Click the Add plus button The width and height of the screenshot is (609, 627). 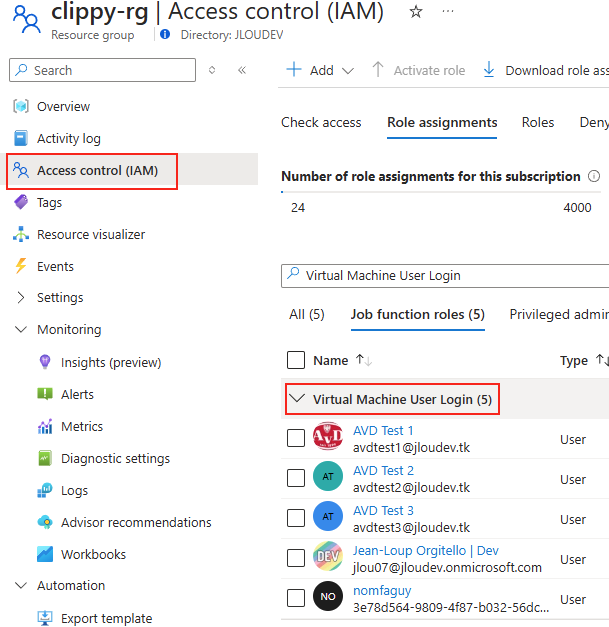point(294,70)
